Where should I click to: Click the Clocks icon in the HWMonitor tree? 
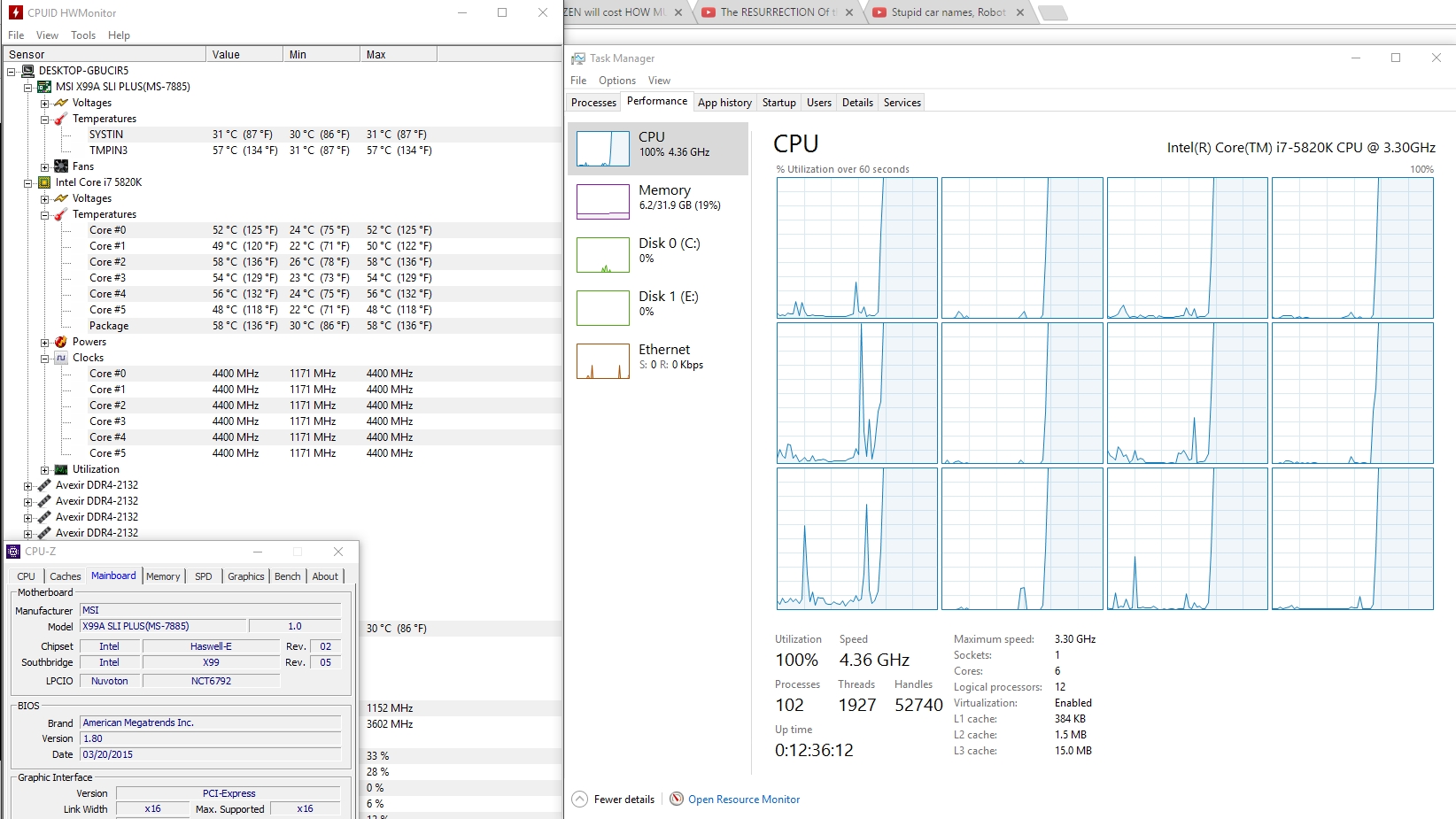coord(61,358)
